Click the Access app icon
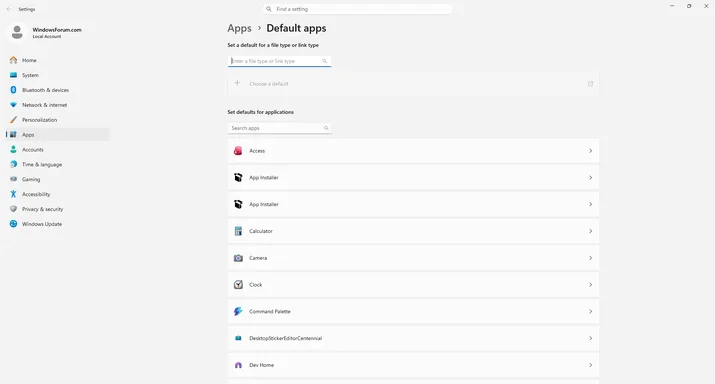The image size is (715, 384). click(238, 151)
